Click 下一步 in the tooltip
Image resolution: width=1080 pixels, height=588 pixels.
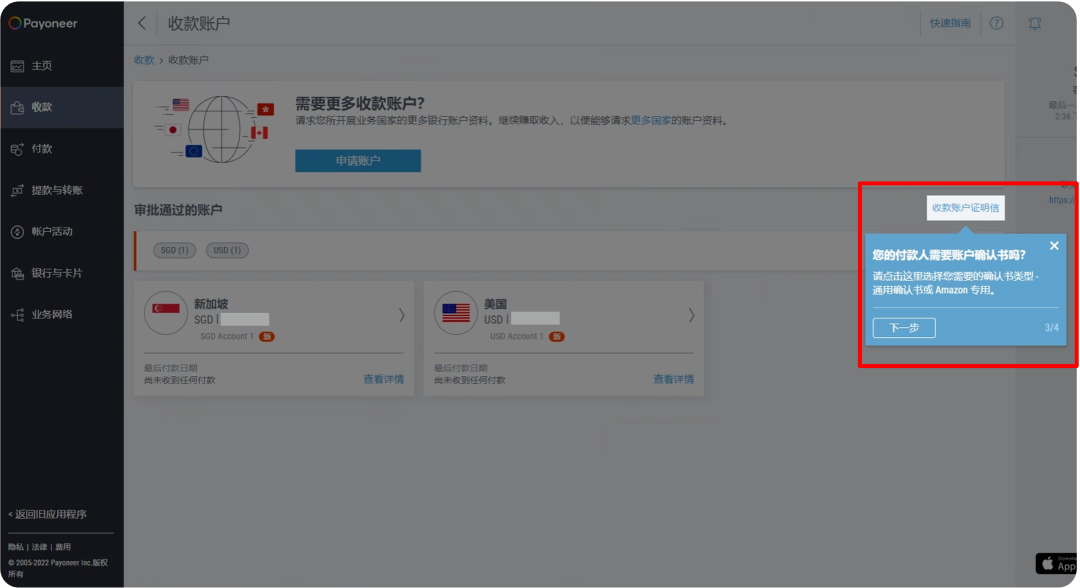[x=904, y=328]
